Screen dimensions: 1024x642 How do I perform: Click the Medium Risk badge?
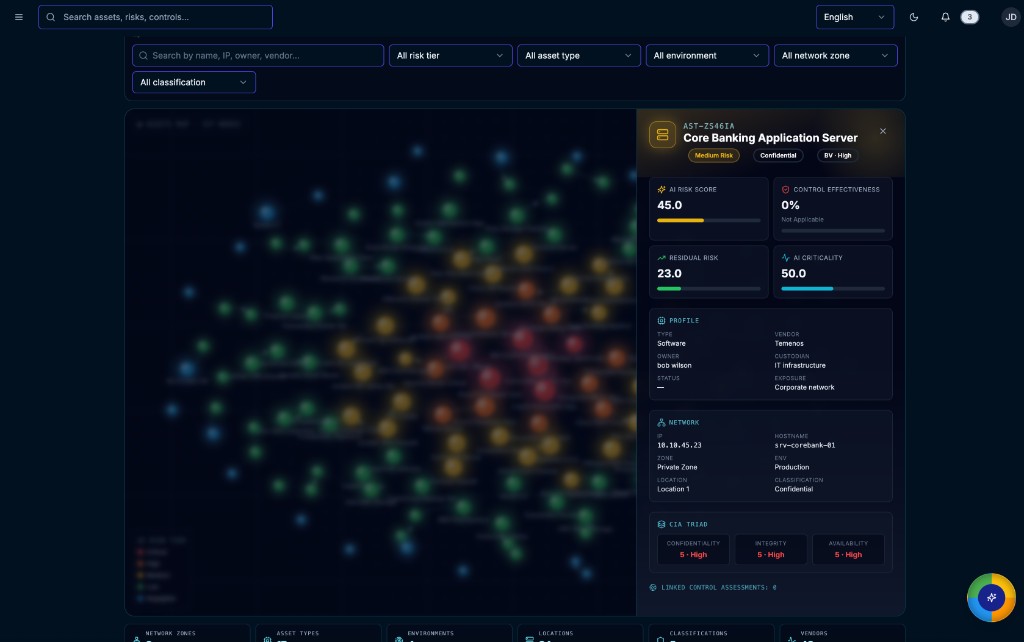[713, 155]
